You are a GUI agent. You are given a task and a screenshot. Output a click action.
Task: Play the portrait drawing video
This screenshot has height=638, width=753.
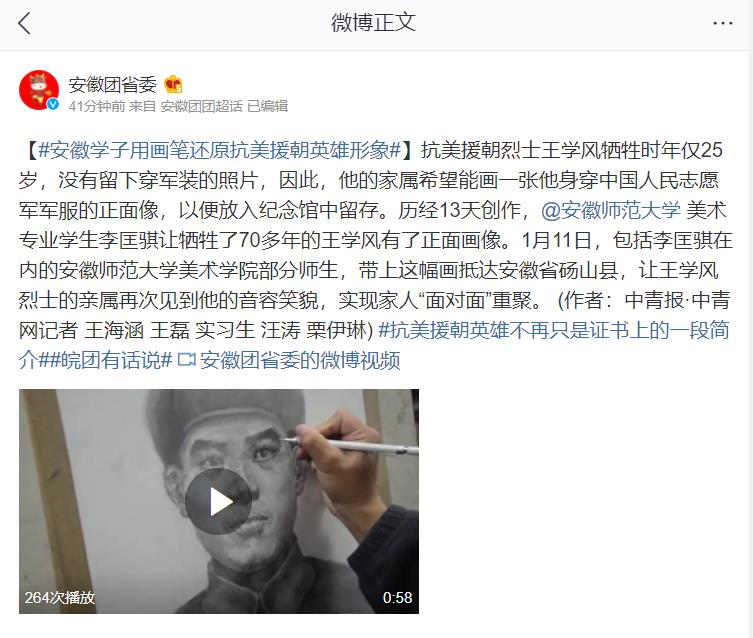click(x=219, y=501)
